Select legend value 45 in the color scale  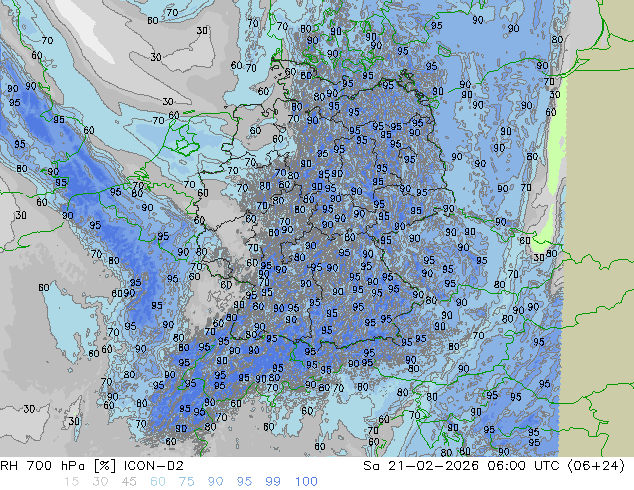[129, 482]
